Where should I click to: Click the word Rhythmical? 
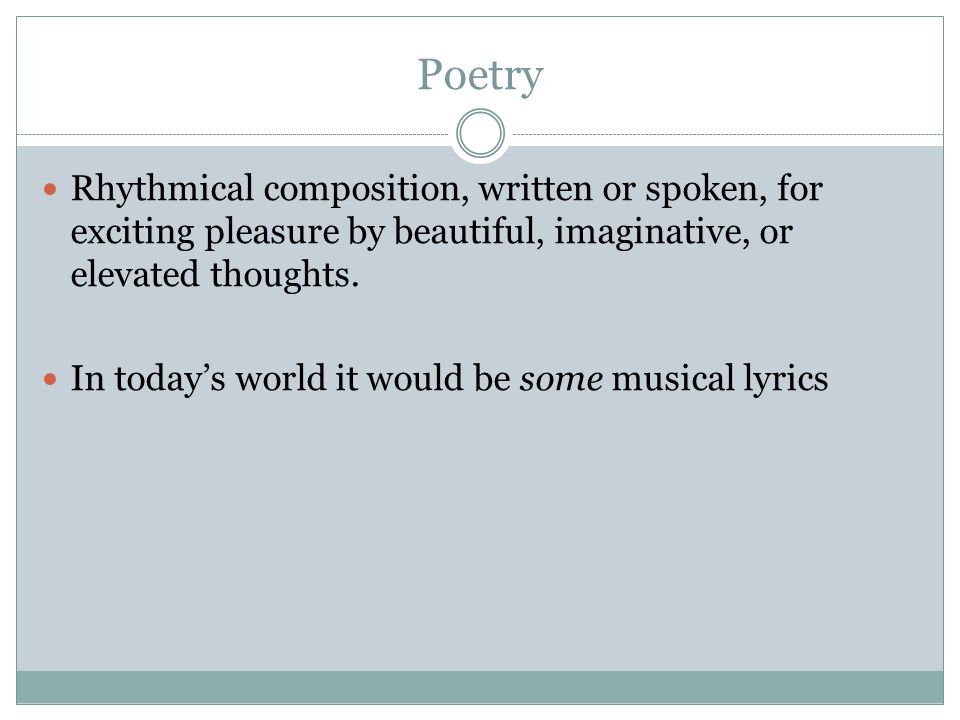(x=162, y=190)
